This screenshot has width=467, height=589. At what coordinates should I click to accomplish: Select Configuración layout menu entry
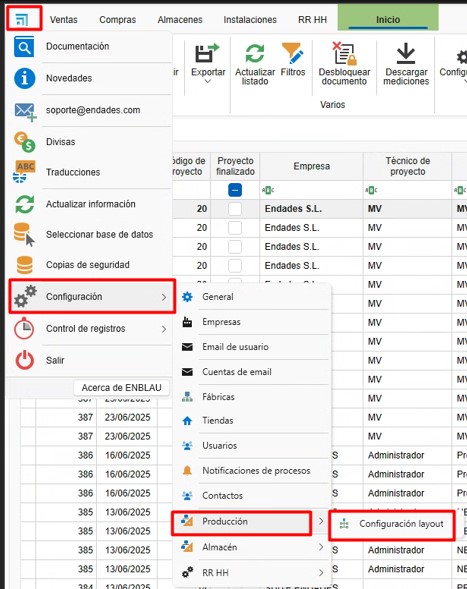392,525
